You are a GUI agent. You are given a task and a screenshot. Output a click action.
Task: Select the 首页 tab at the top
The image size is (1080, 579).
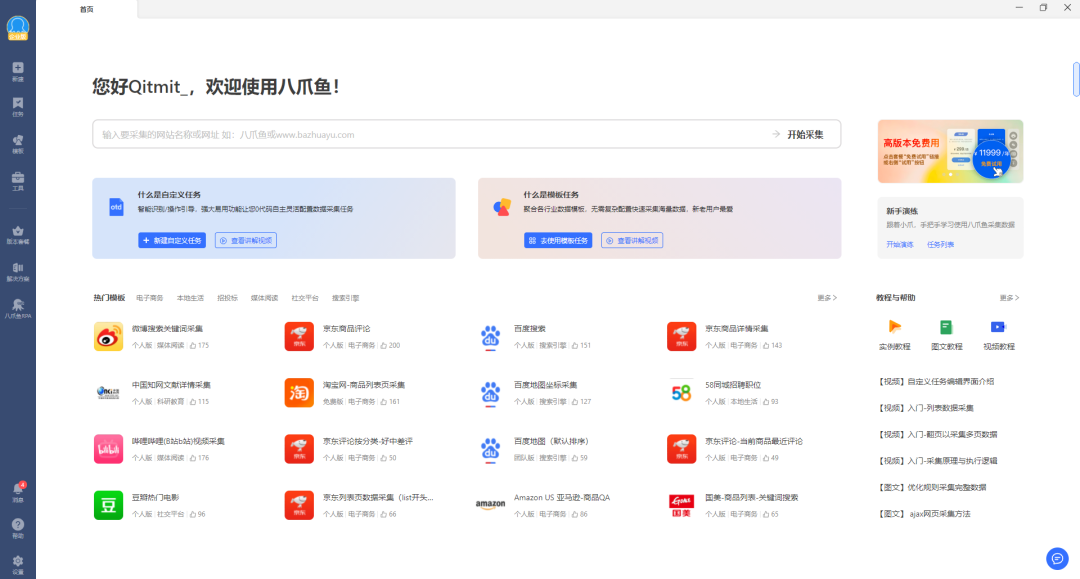[x=86, y=10]
